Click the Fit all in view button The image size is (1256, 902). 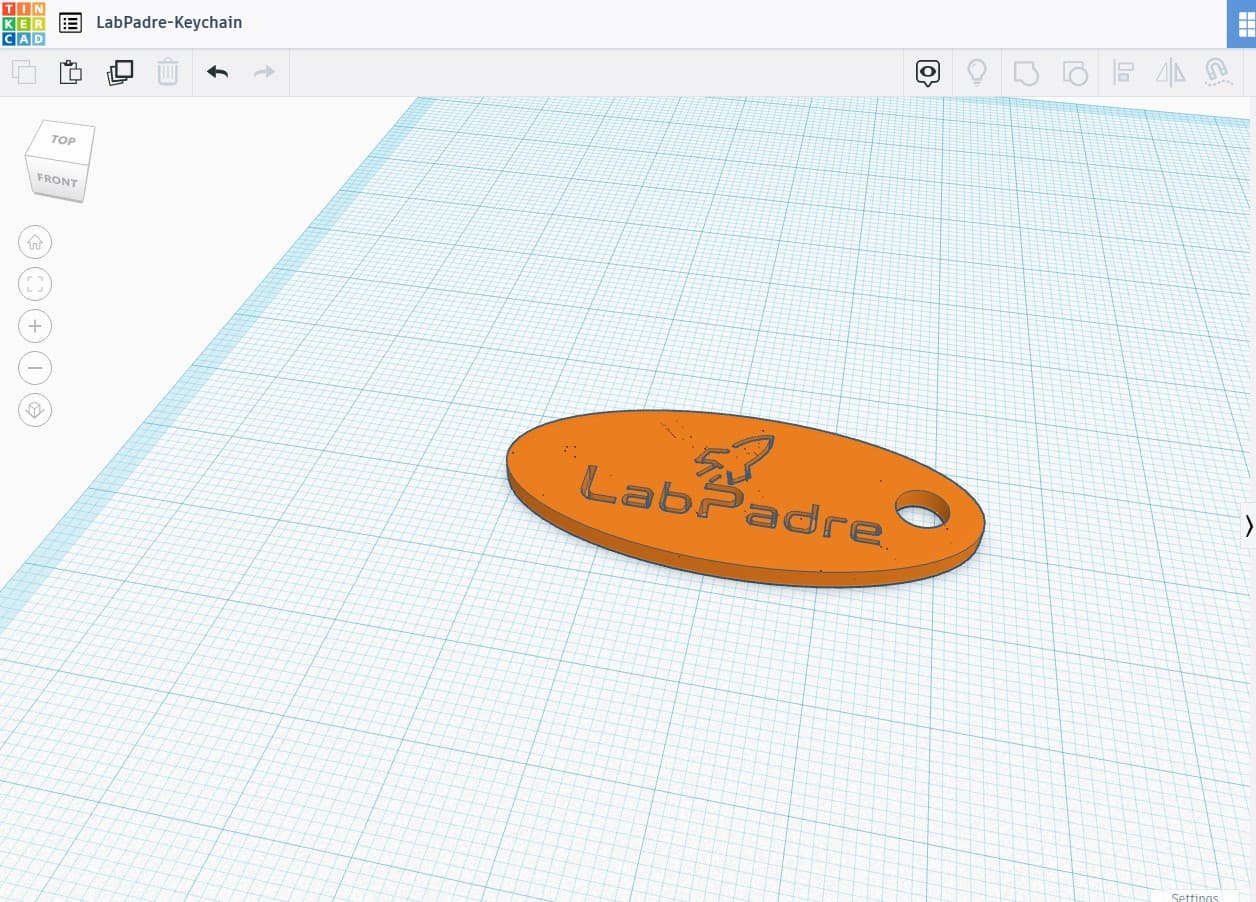35,284
